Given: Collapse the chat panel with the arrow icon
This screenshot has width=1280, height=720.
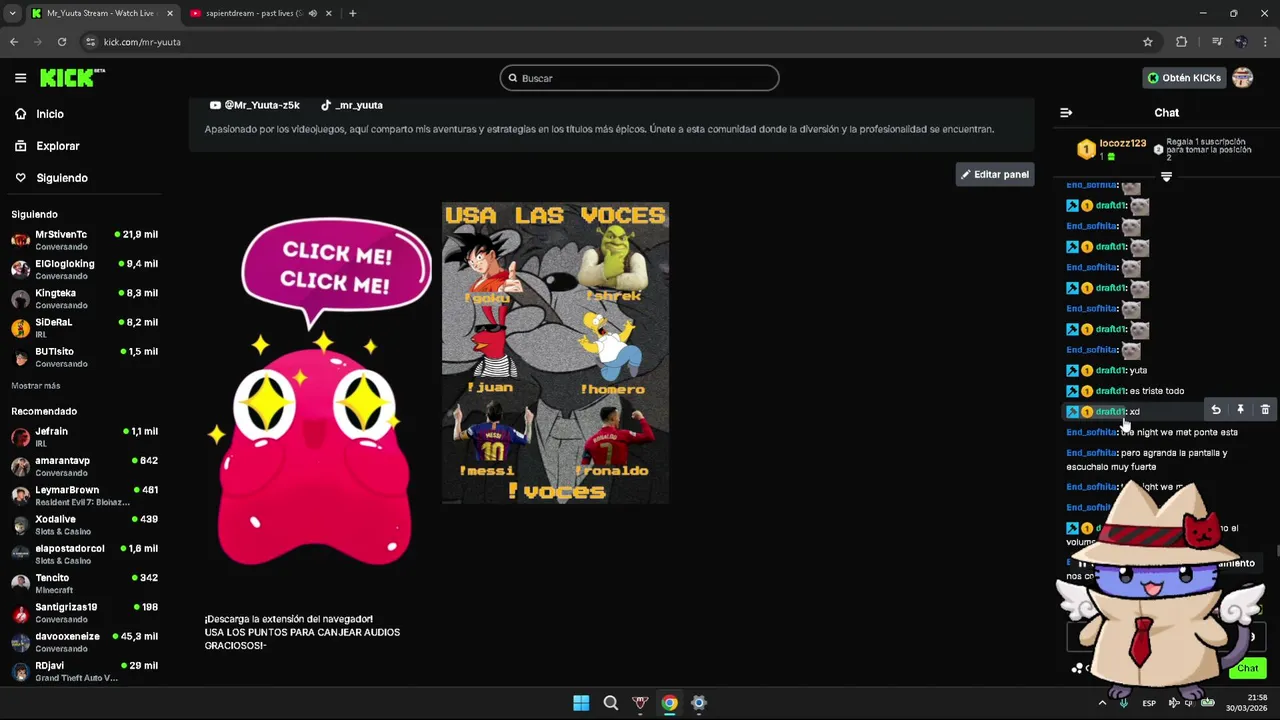Looking at the screenshot, I should click(x=1066, y=113).
